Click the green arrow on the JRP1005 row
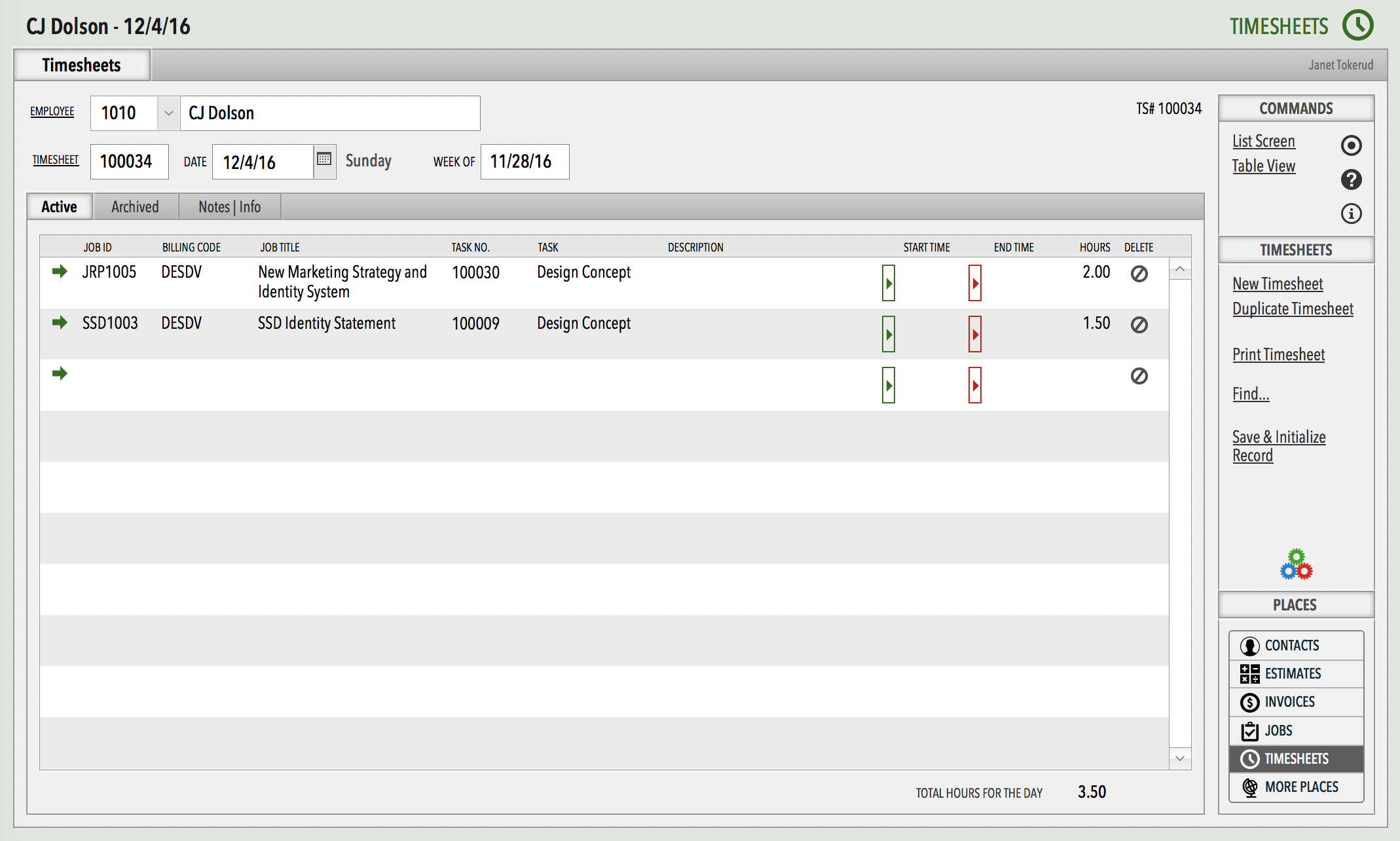 tap(60, 272)
